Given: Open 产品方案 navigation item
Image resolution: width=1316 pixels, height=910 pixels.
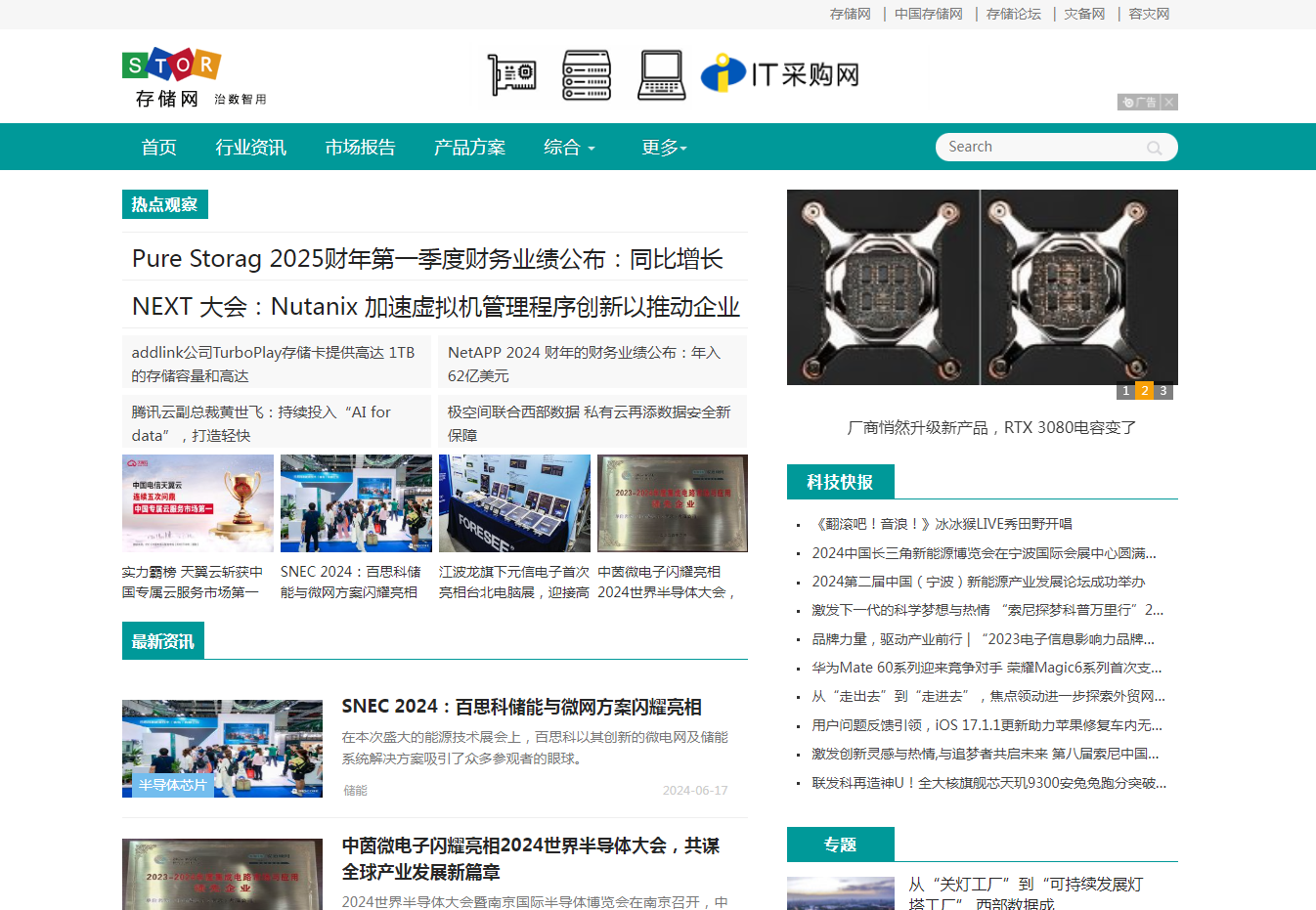Looking at the screenshot, I should pos(469,147).
